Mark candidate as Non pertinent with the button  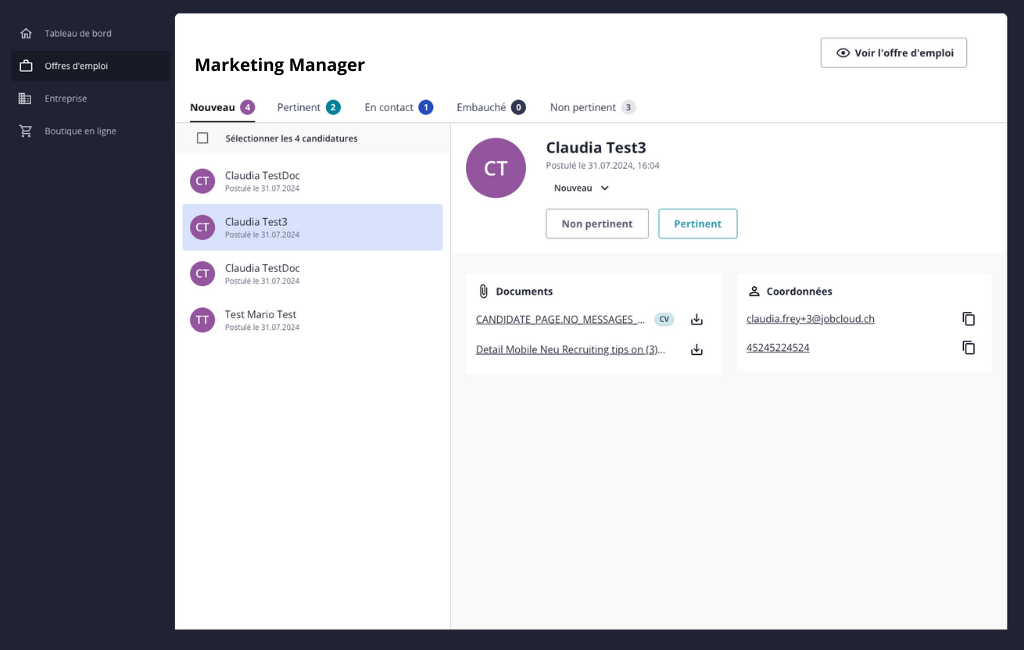[597, 224]
